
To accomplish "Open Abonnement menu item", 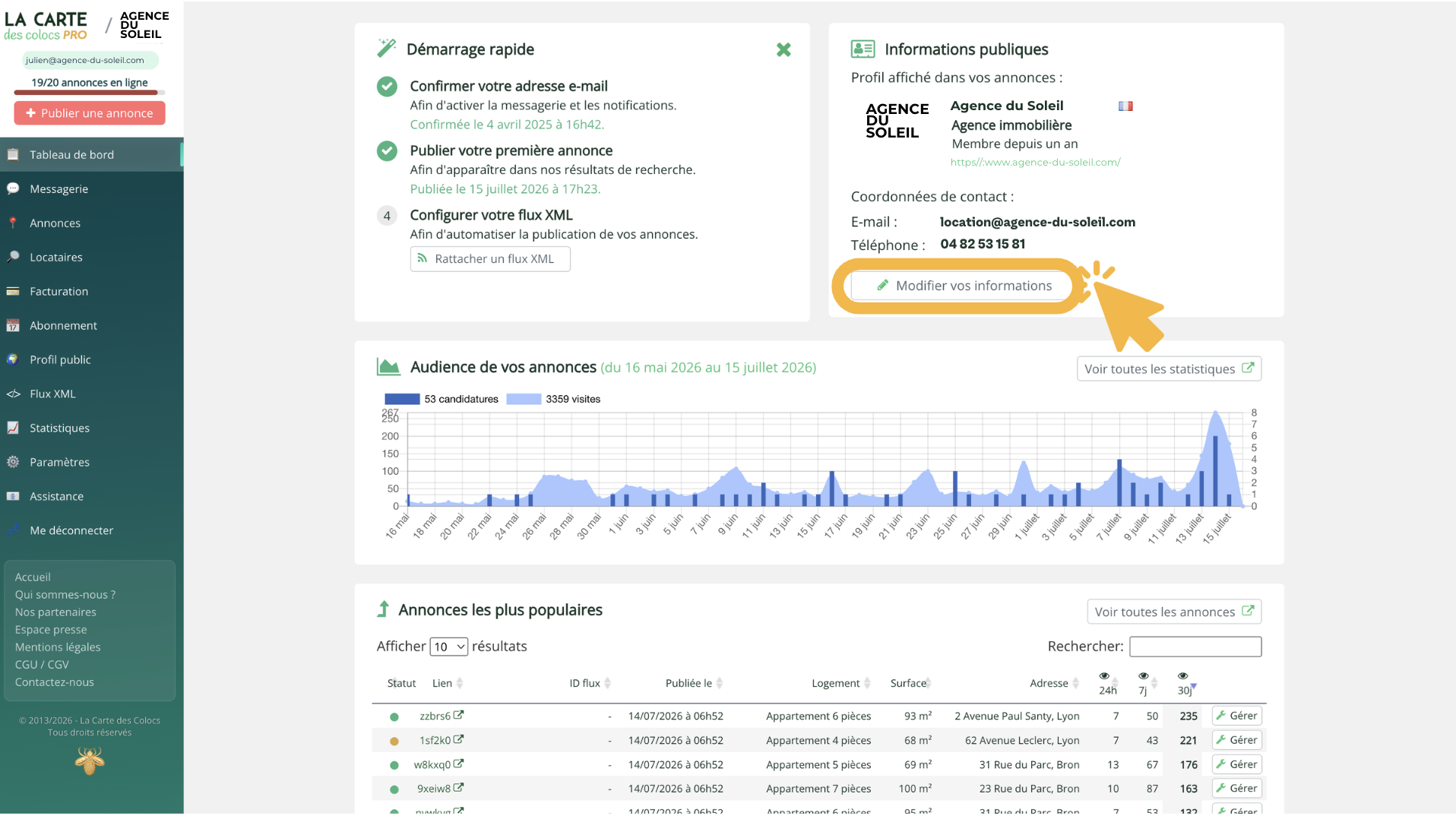I will [x=91, y=325].
